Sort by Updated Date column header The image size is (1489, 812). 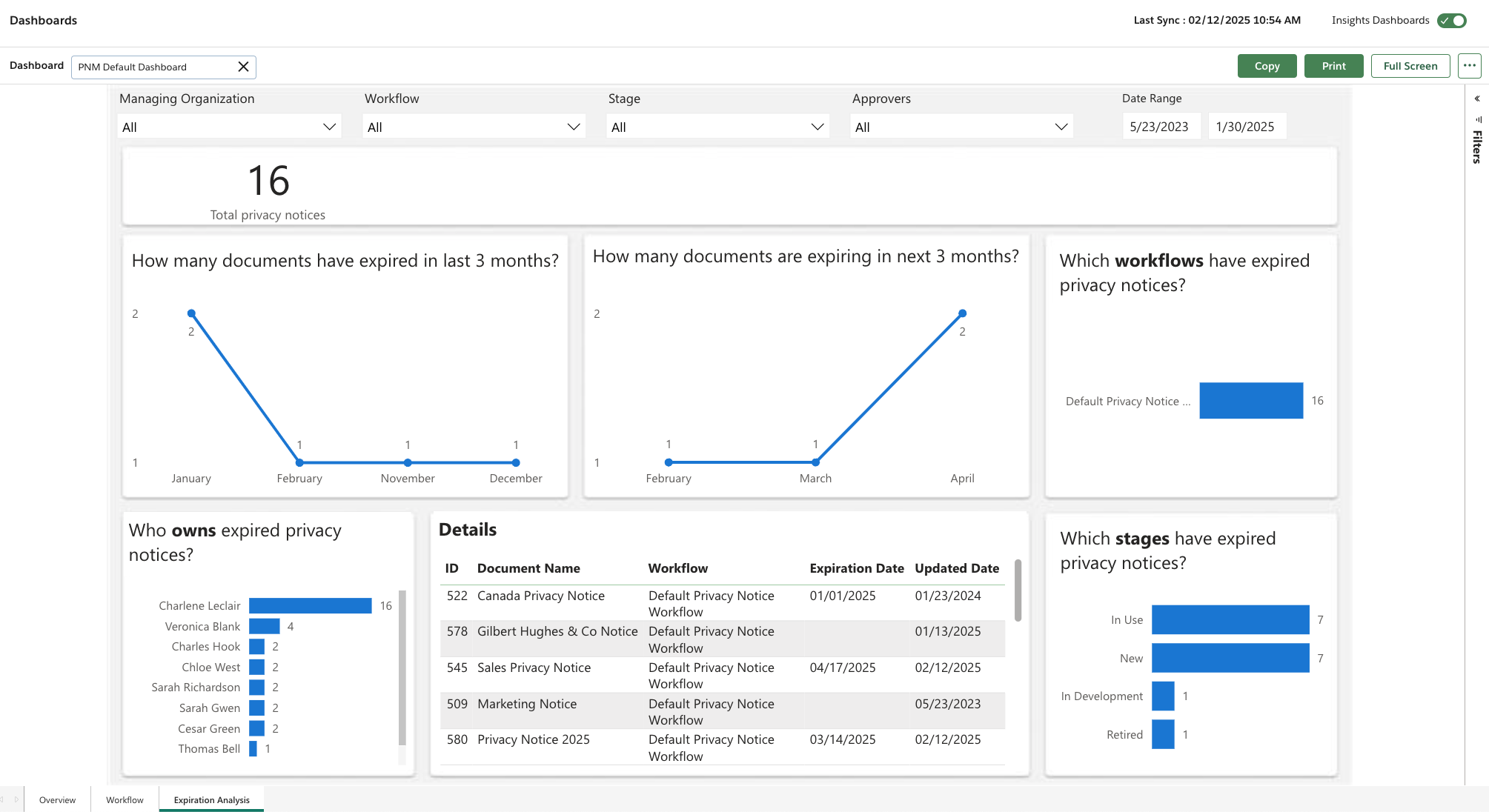tap(957, 568)
